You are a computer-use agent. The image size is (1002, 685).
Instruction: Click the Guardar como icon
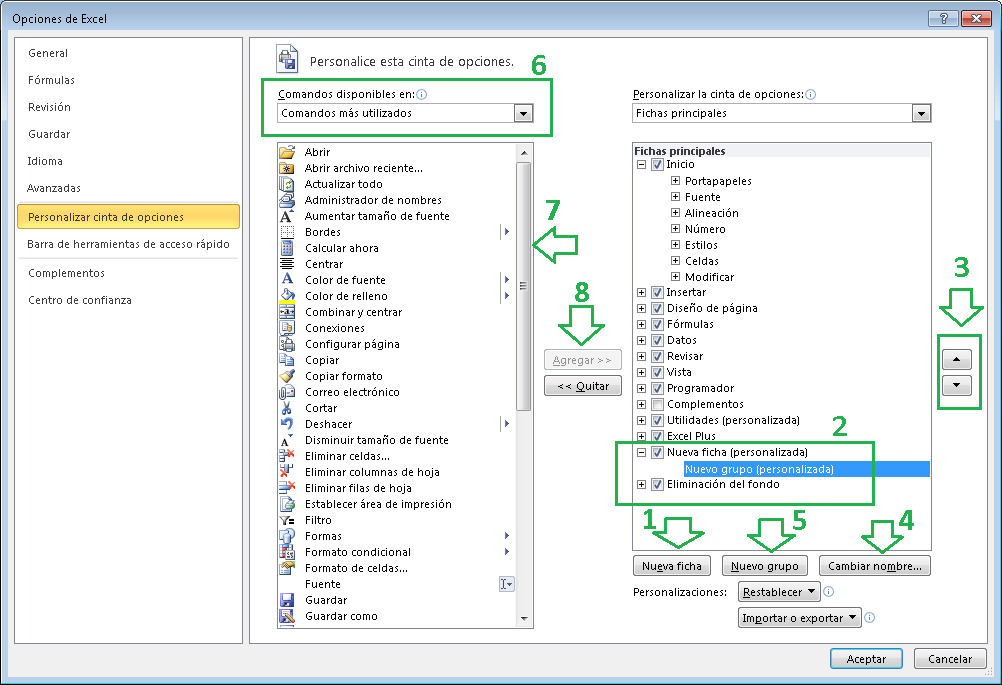point(287,616)
